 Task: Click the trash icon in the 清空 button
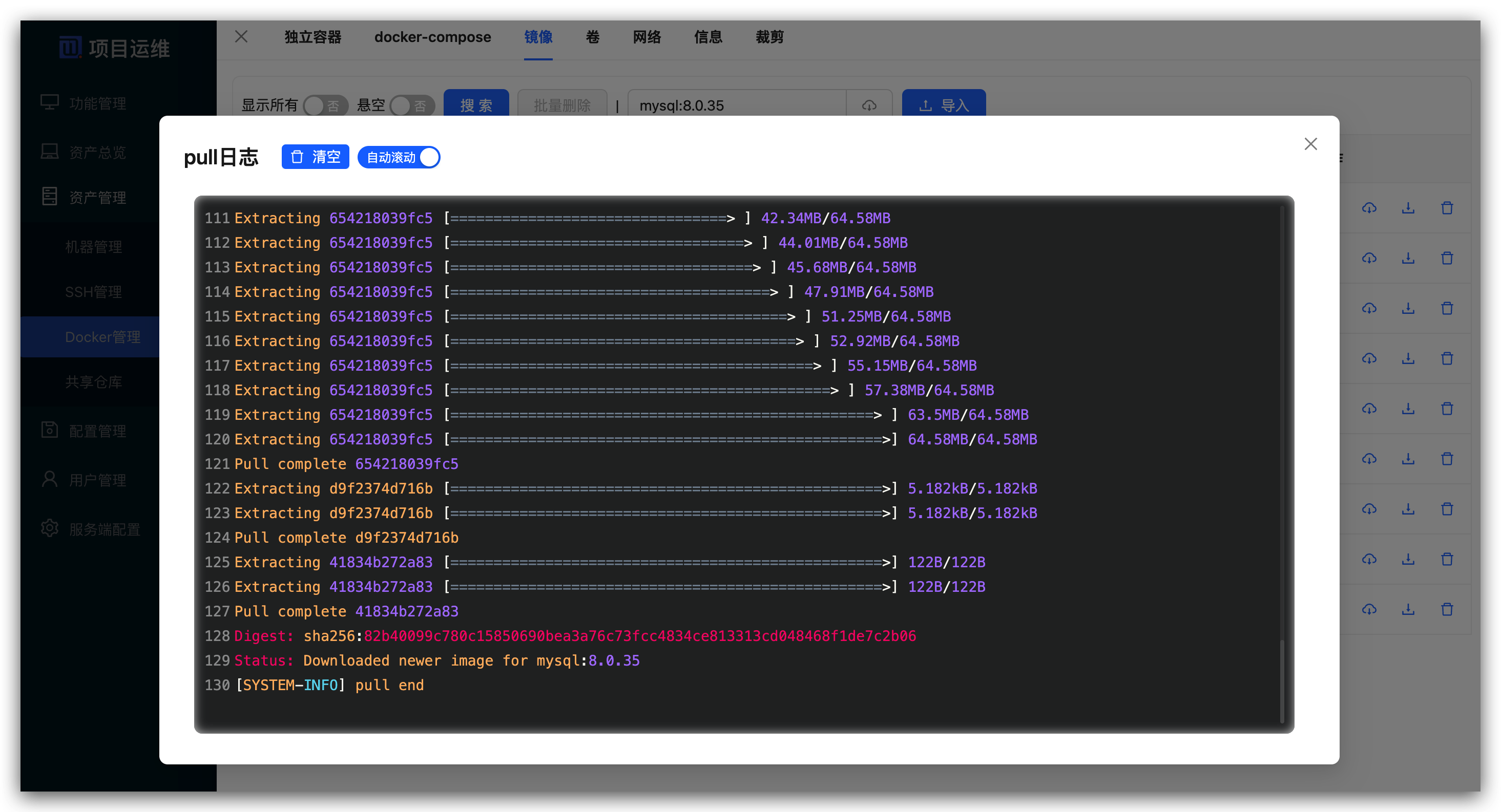[x=297, y=157]
